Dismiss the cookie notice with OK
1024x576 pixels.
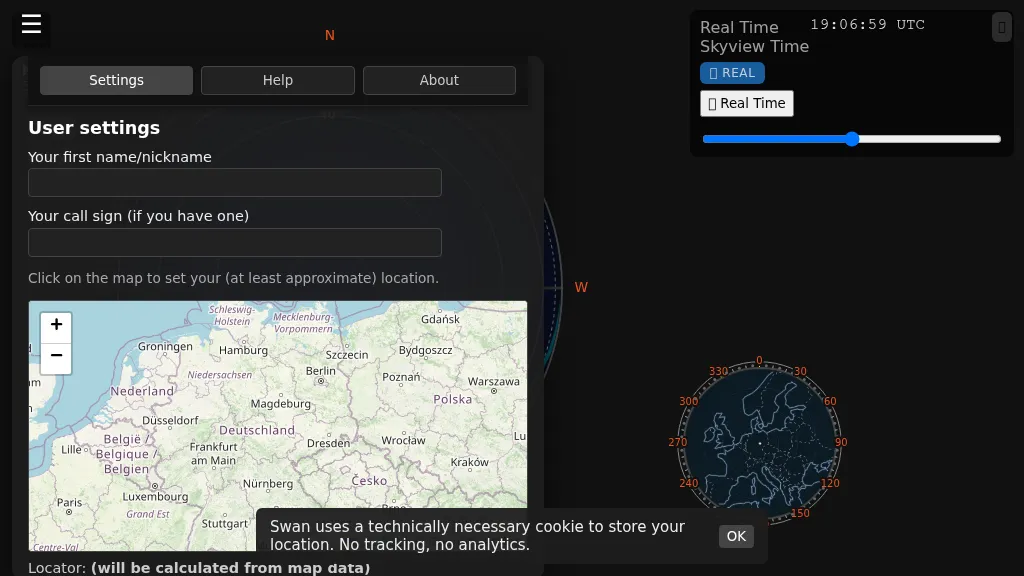click(x=736, y=536)
